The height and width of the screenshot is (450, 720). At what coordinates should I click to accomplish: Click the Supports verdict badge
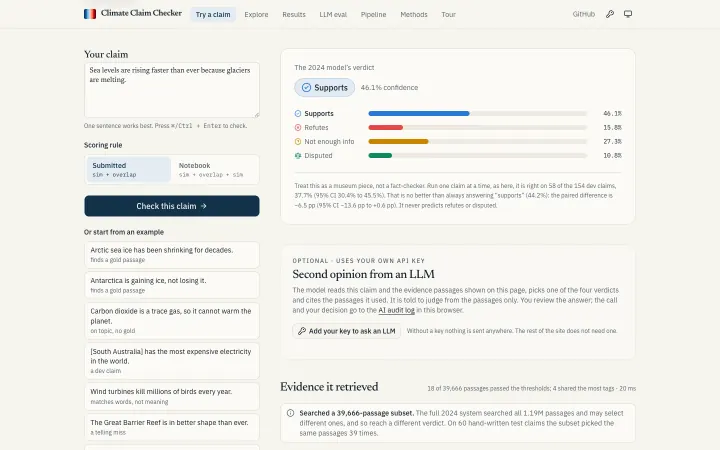[325, 88]
